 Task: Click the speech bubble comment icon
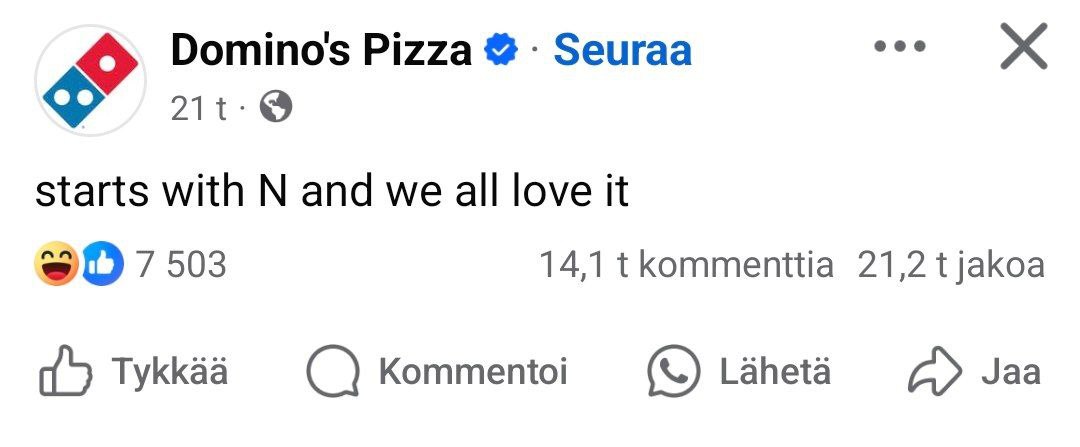(333, 373)
